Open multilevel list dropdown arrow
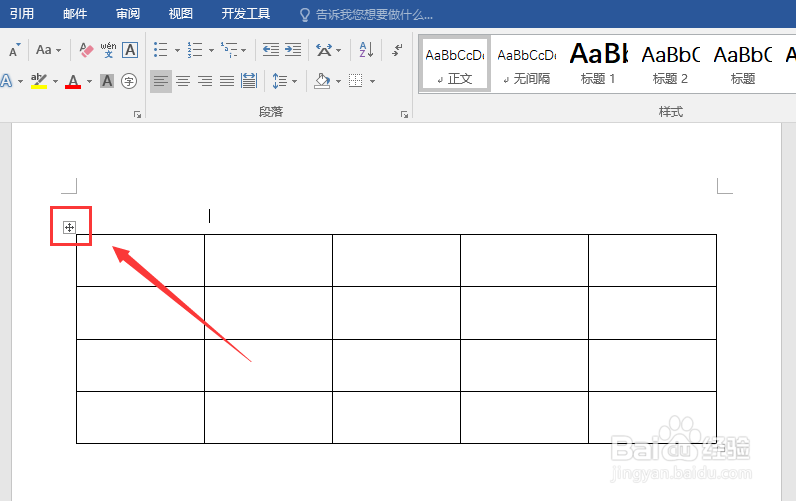 (x=244, y=50)
